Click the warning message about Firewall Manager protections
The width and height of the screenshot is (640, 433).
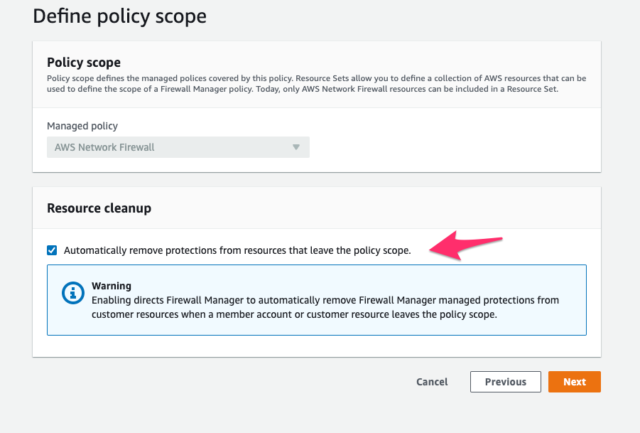tap(325, 307)
